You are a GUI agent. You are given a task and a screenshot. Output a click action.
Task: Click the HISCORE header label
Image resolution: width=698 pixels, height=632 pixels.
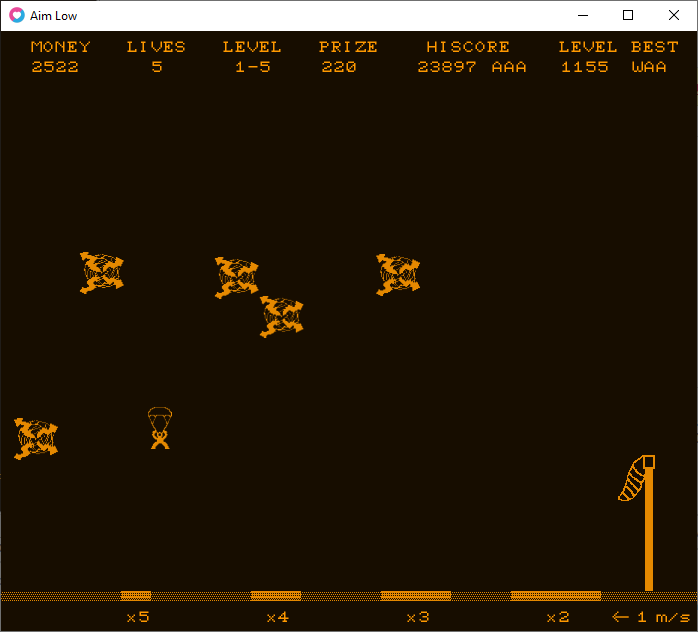click(x=468, y=47)
